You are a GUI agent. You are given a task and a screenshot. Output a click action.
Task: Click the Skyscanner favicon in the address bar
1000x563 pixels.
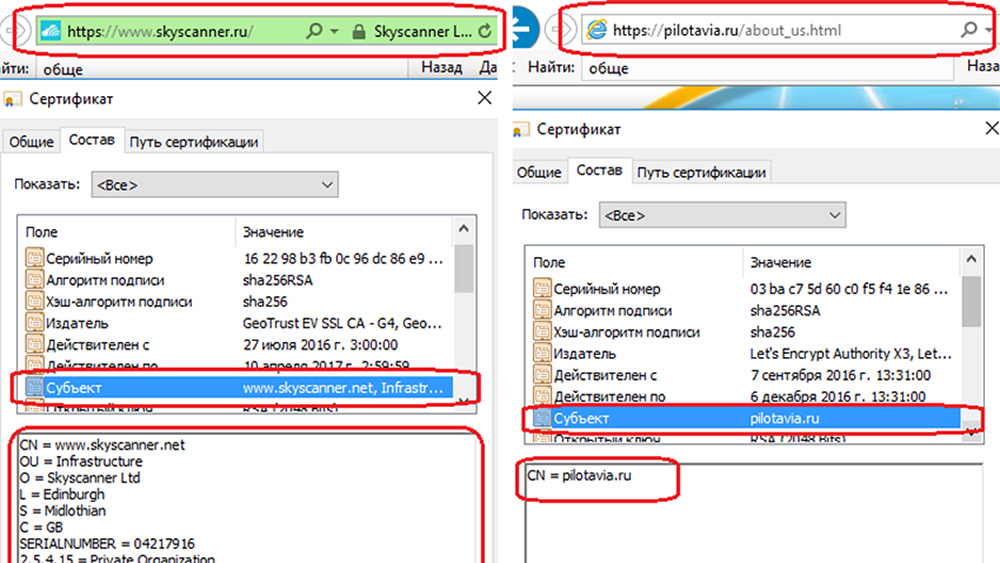click(x=49, y=31)
